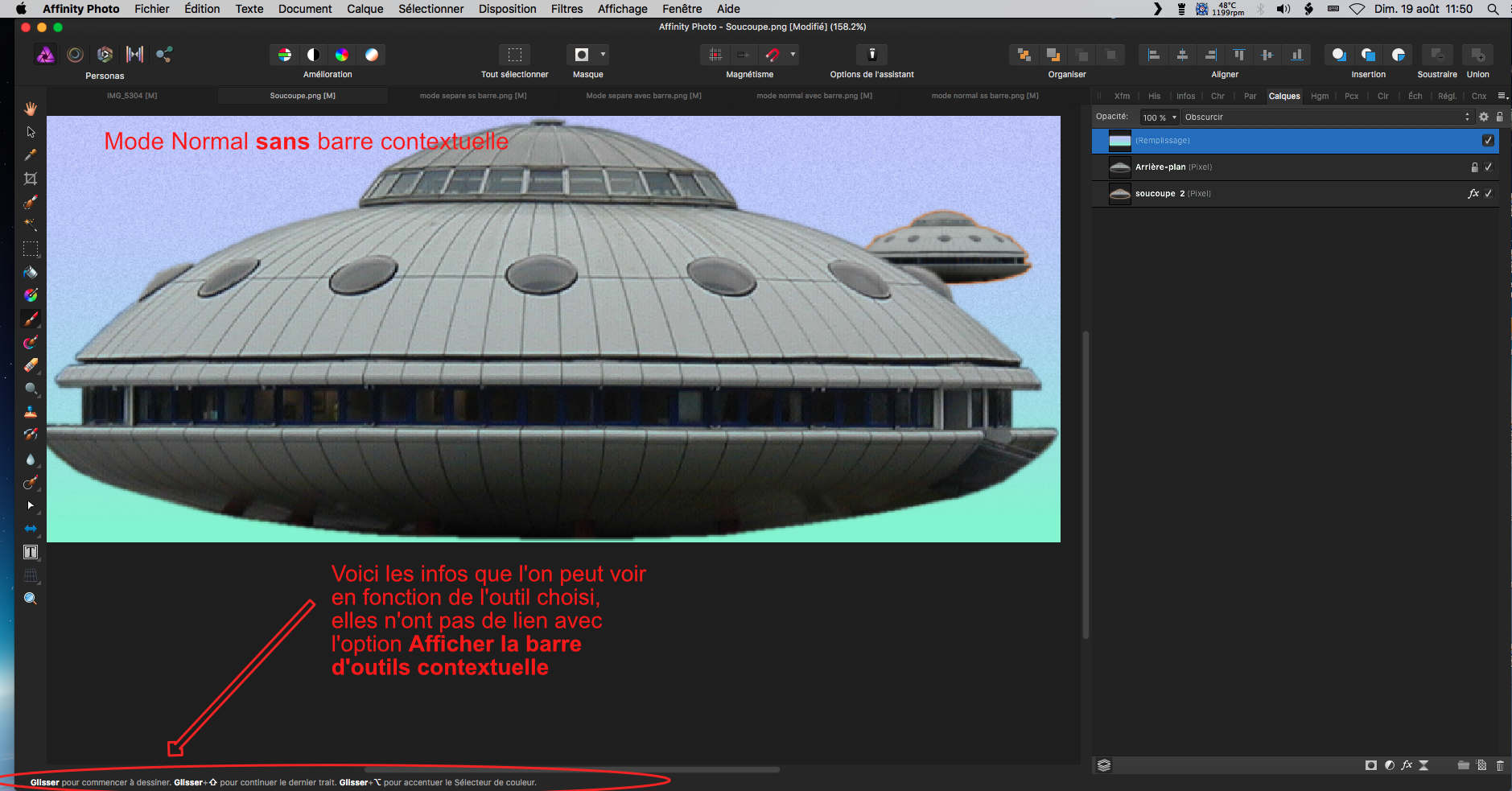Toggle the Insert at top of layer button
This screenshot has height=791, width=1512.
tap(1368, 55)
